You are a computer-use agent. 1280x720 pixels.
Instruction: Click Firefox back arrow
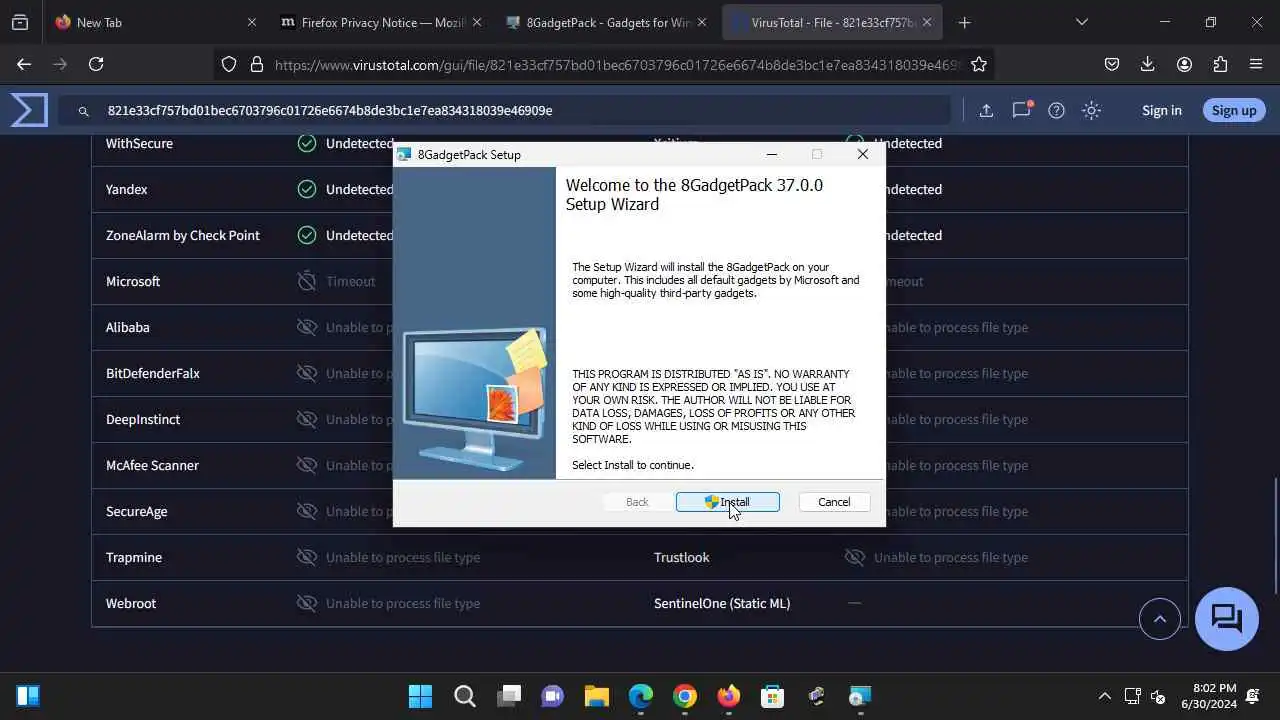click(x=24, y=64)
